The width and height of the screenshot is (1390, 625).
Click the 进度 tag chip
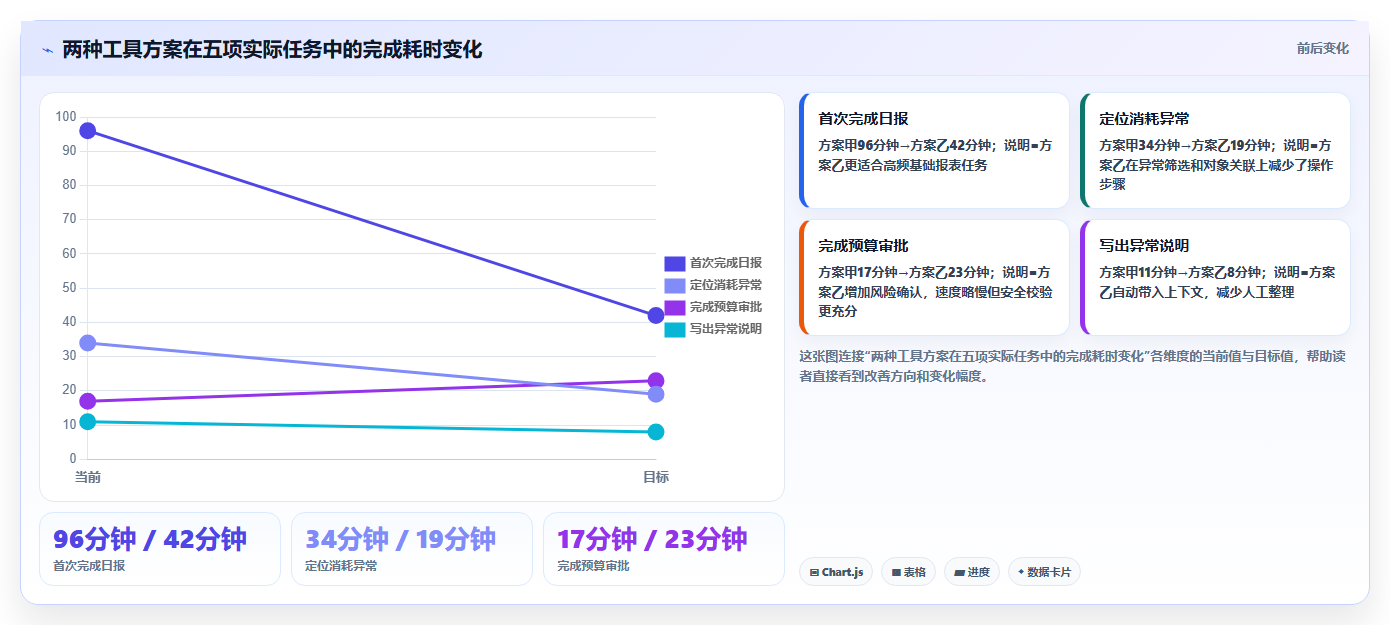pyautogui.click(x=972, y=572)
